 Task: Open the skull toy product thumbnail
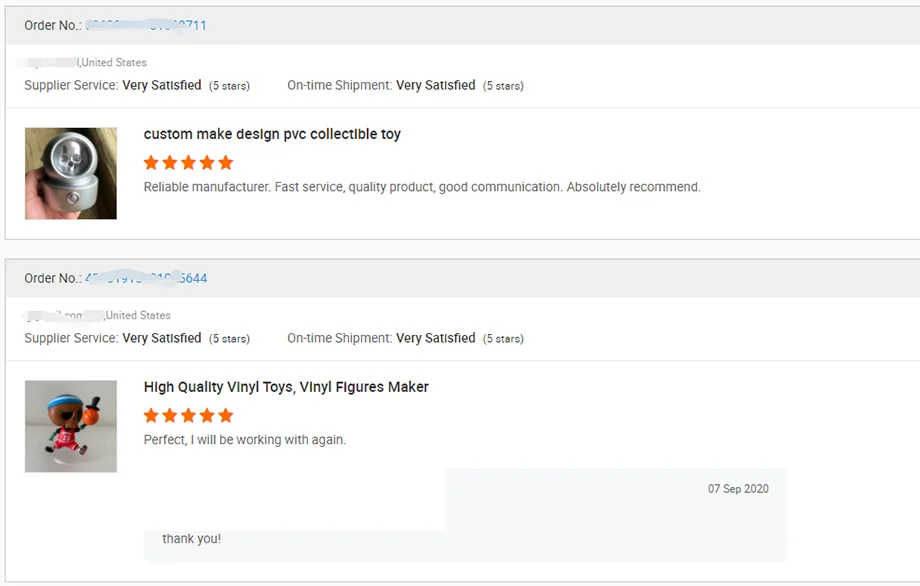(x=71, y=173)
